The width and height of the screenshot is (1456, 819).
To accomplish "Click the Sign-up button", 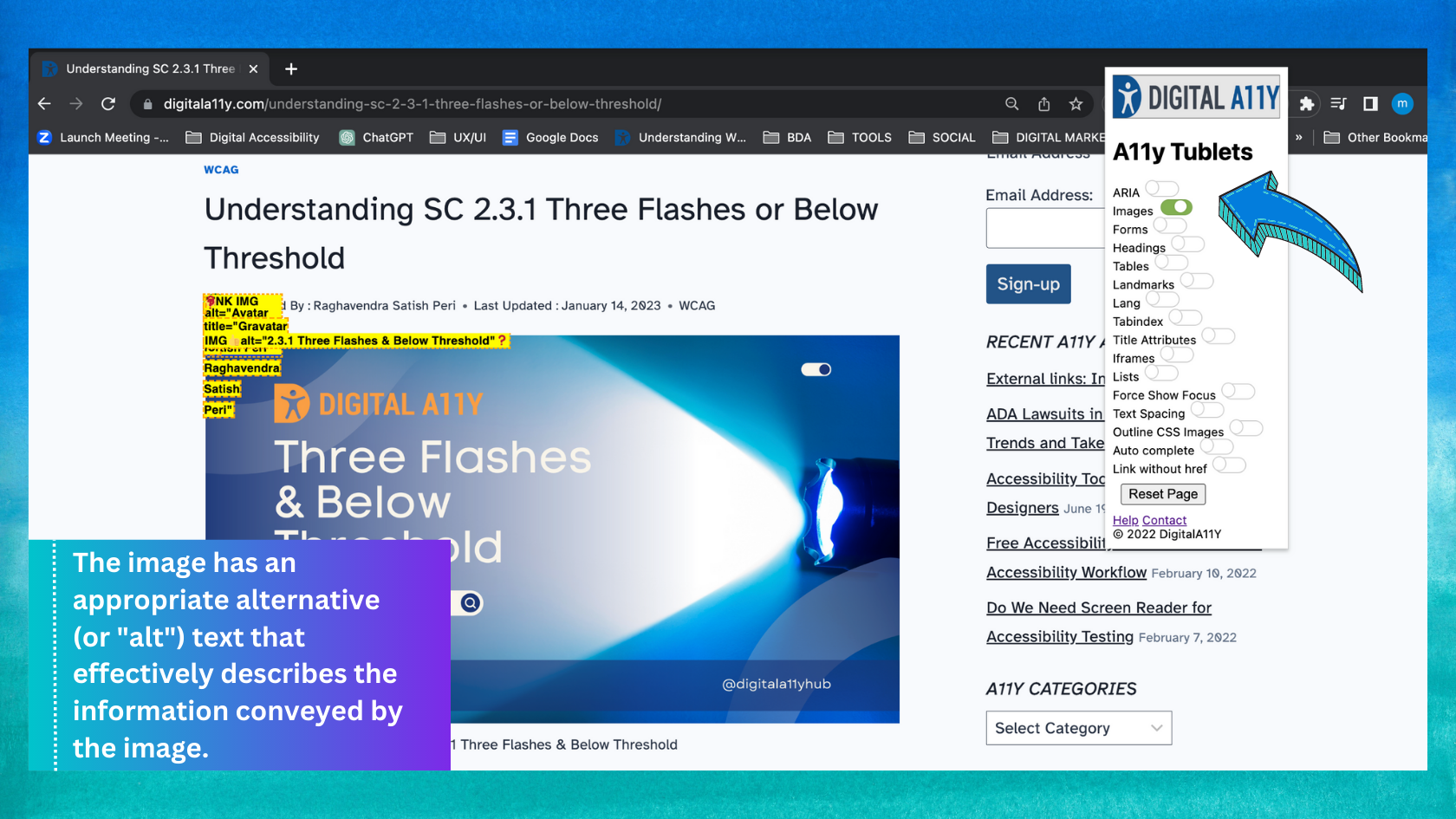I will click(x=1028, y=284).
